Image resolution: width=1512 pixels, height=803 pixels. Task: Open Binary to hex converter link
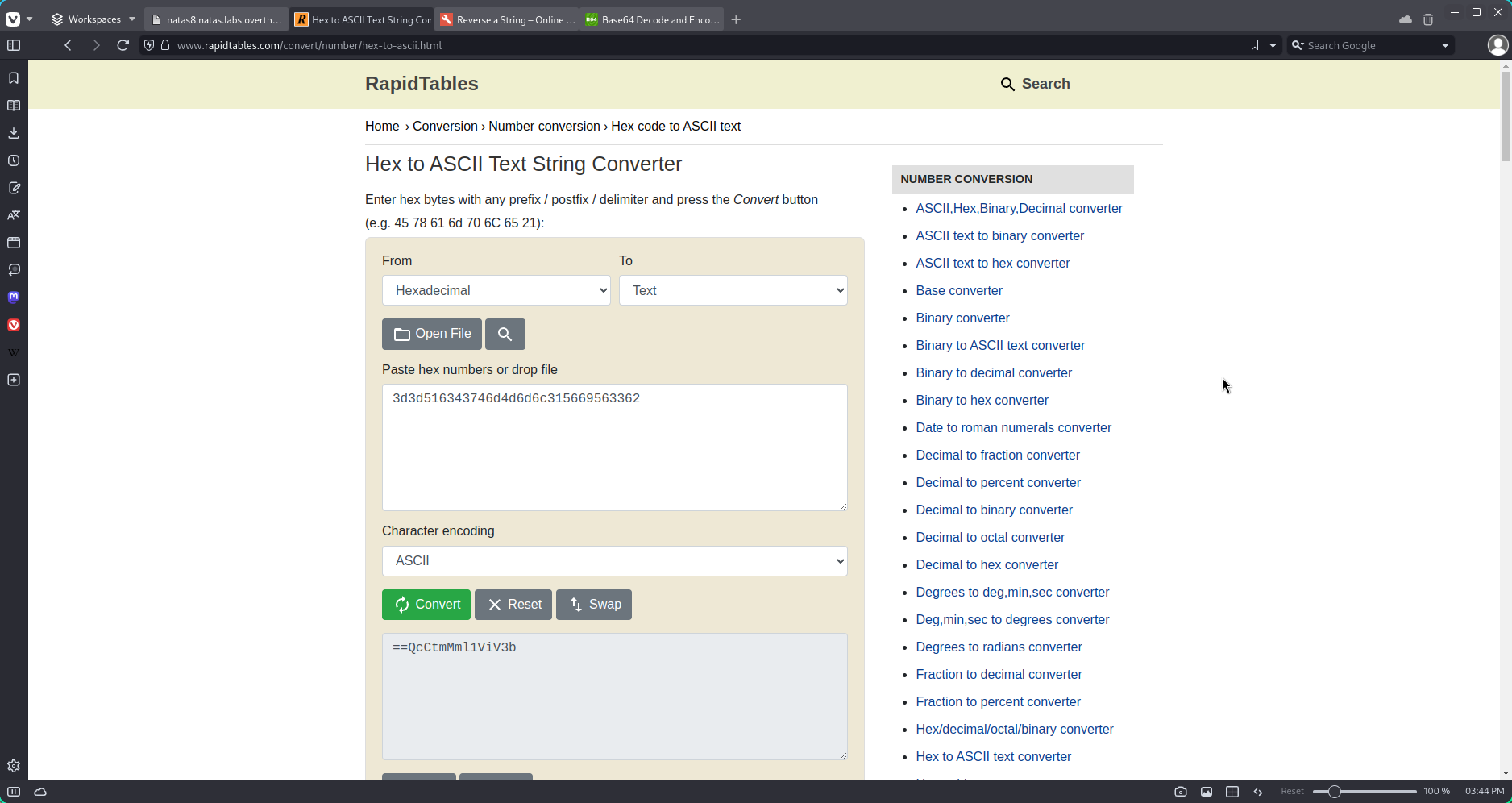click(982, 400)
